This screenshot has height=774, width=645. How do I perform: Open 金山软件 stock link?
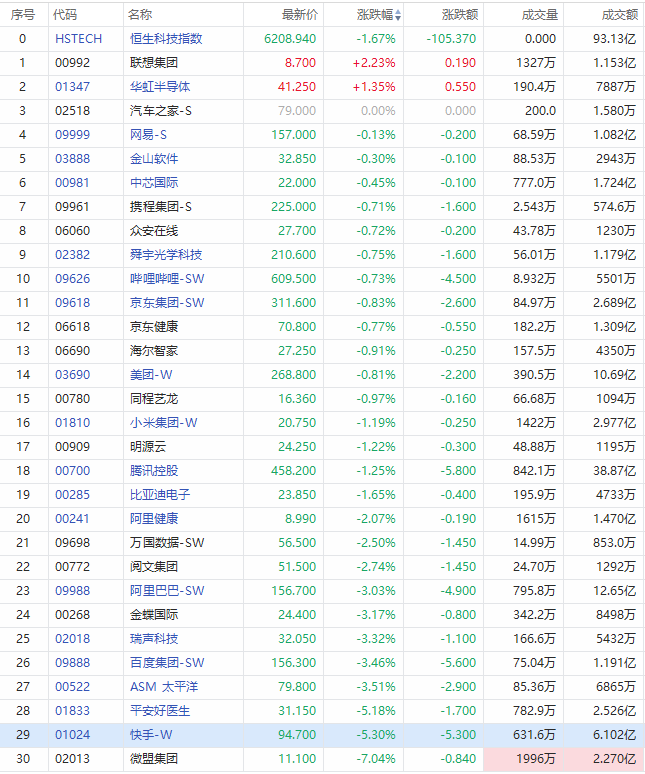[x=154, y=159]
